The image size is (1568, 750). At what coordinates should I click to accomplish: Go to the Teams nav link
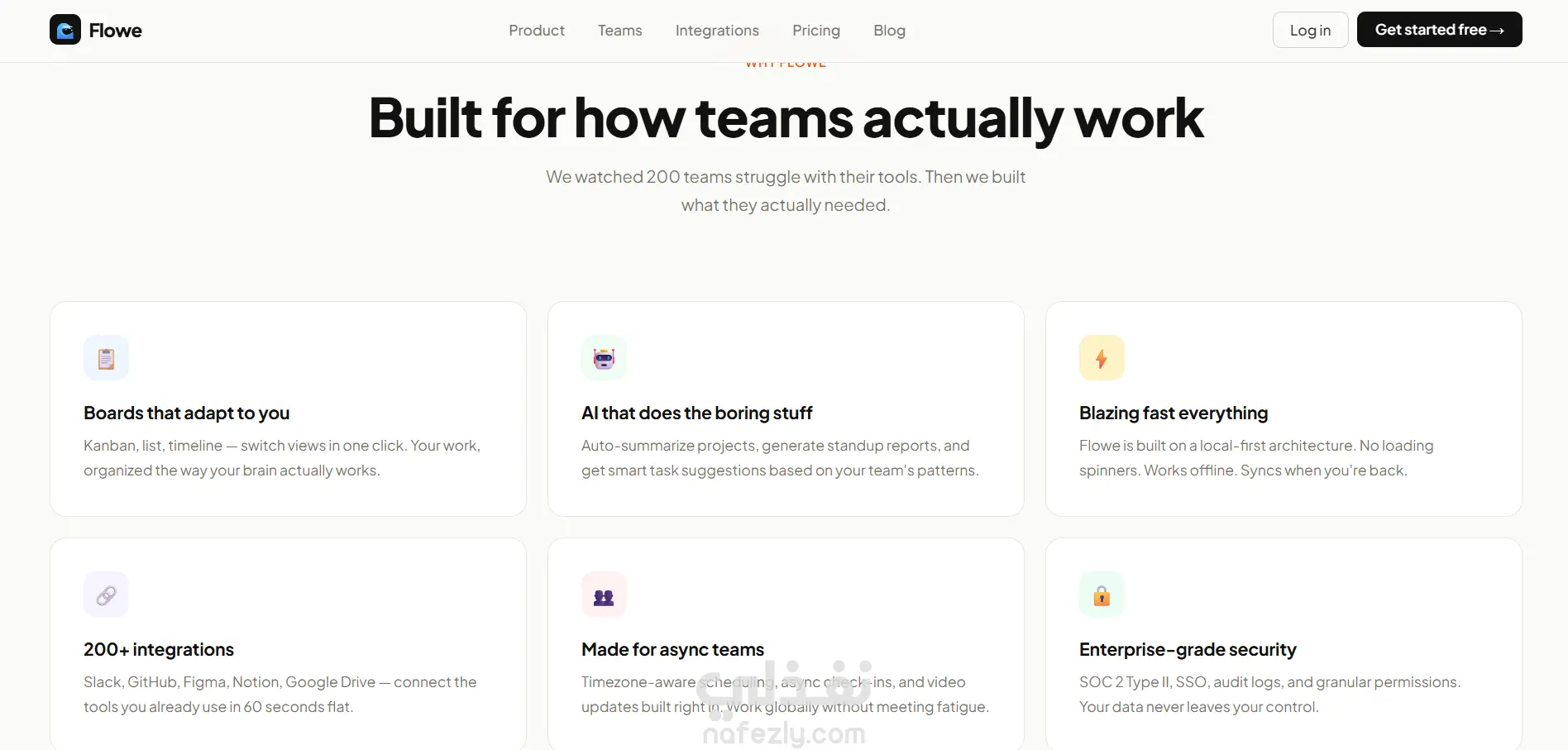619,31
